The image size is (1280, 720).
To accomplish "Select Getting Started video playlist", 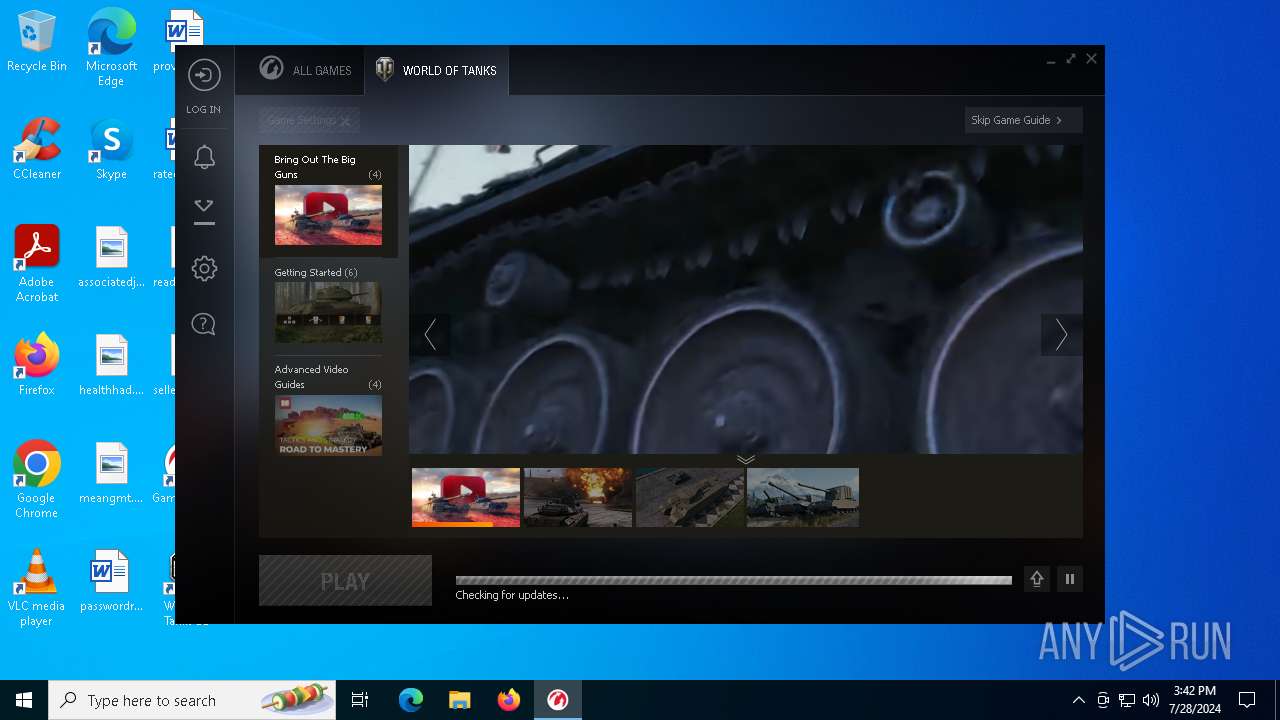I will pyautogui.click(x=328, y=306).
